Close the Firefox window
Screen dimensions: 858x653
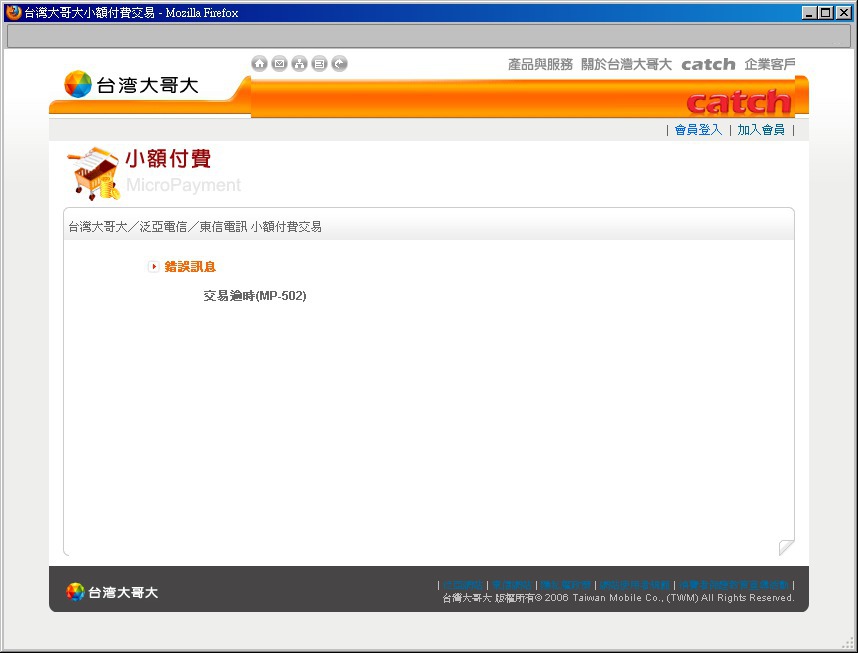click(x=844, y=13)
